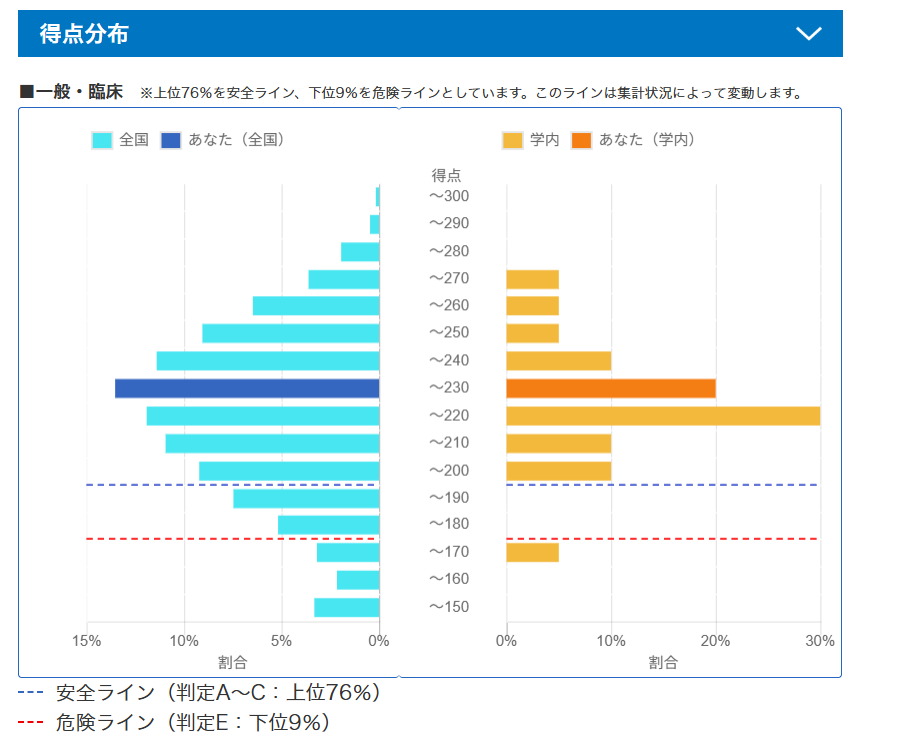
Task: Click the 得点分布 header bar title
Action: 84,34
